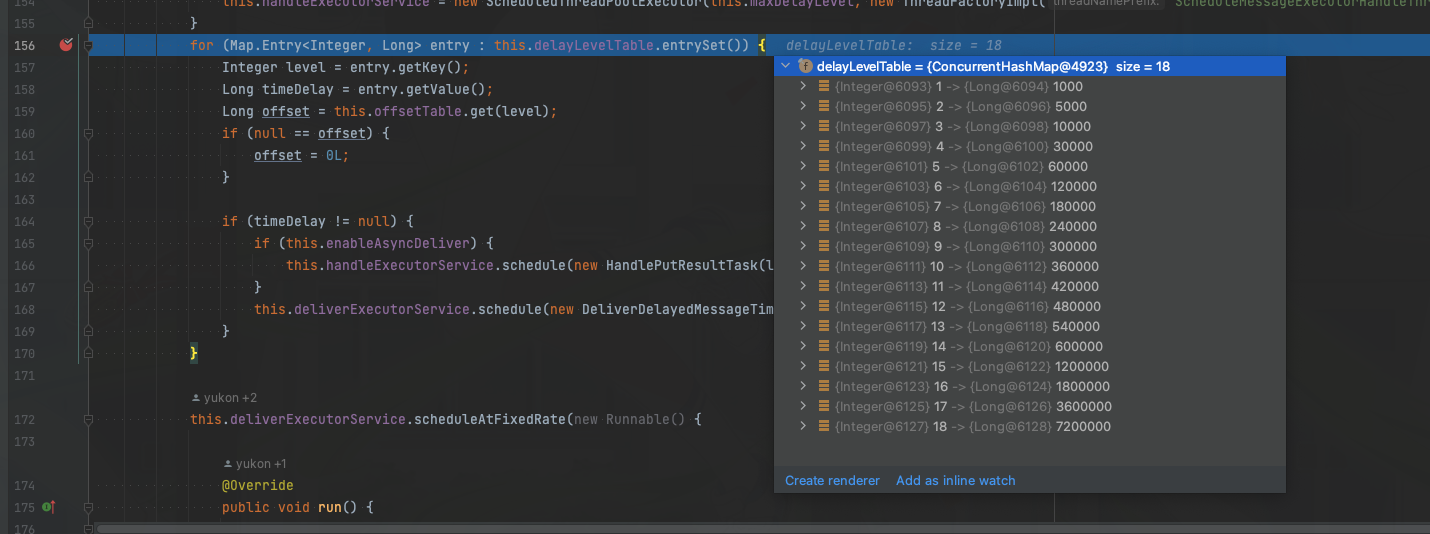Click the entry icon for key 7 -> 180000
1430x534 pixels.
[x=825, y=206]
